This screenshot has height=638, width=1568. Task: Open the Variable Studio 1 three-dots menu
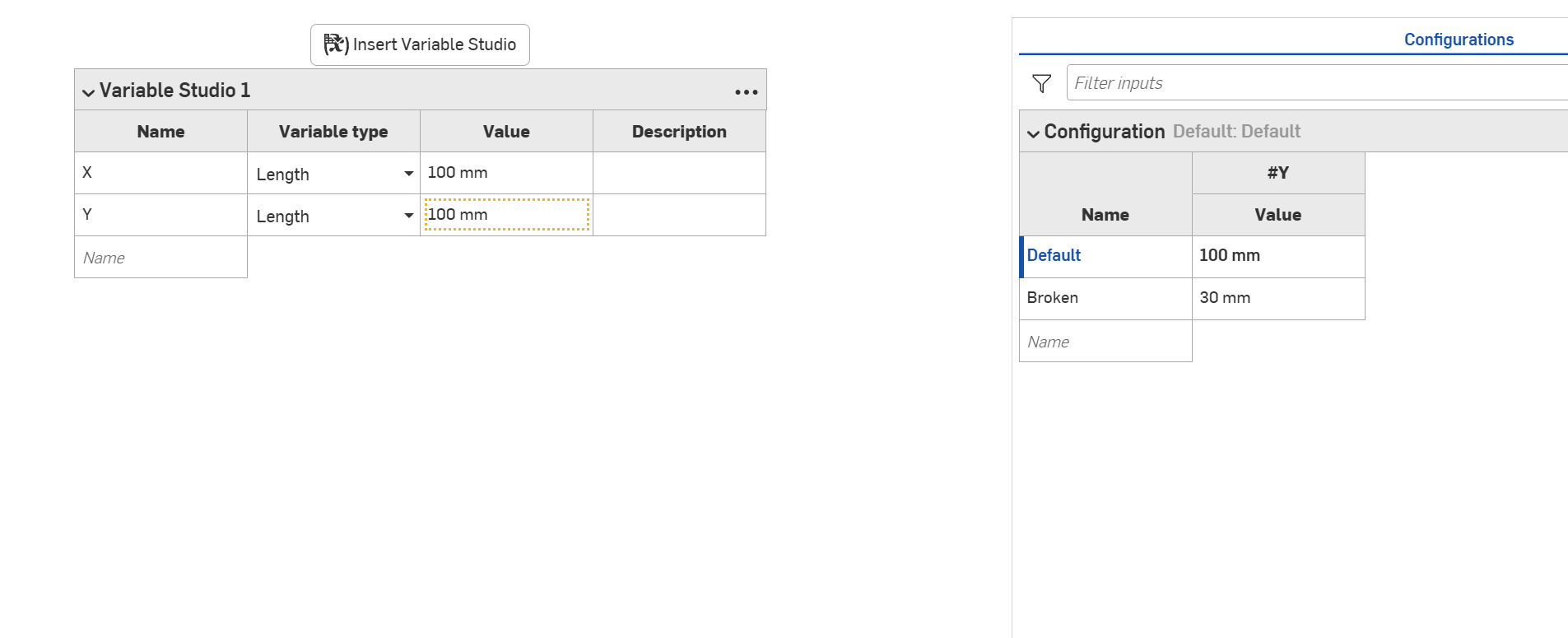pyautogui.click(x=746, y=91)
